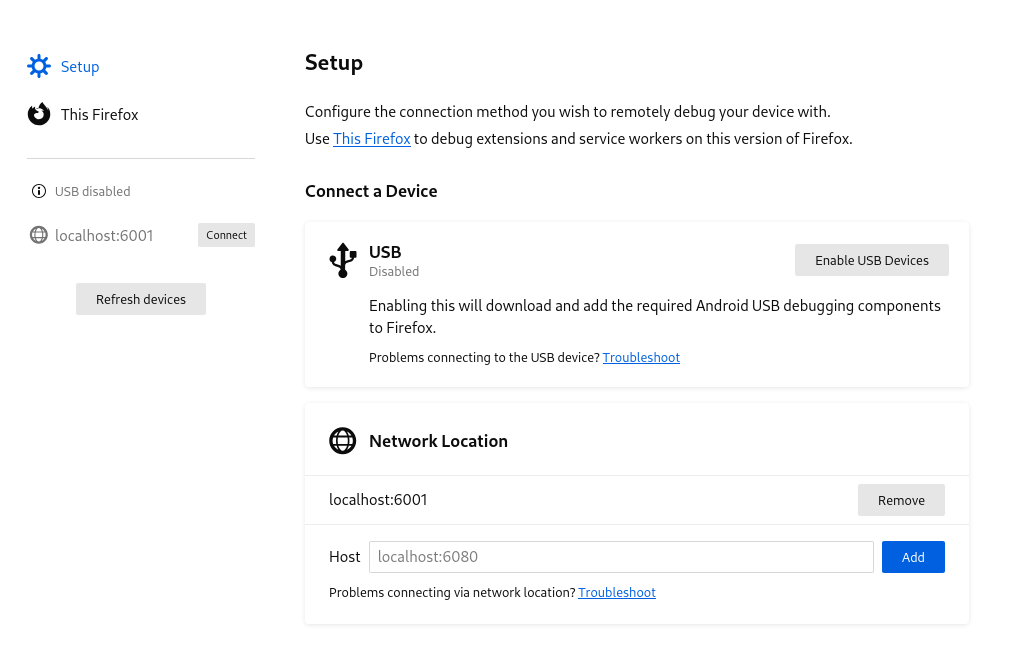Click the USB trident icon in card

coord(342,260)
